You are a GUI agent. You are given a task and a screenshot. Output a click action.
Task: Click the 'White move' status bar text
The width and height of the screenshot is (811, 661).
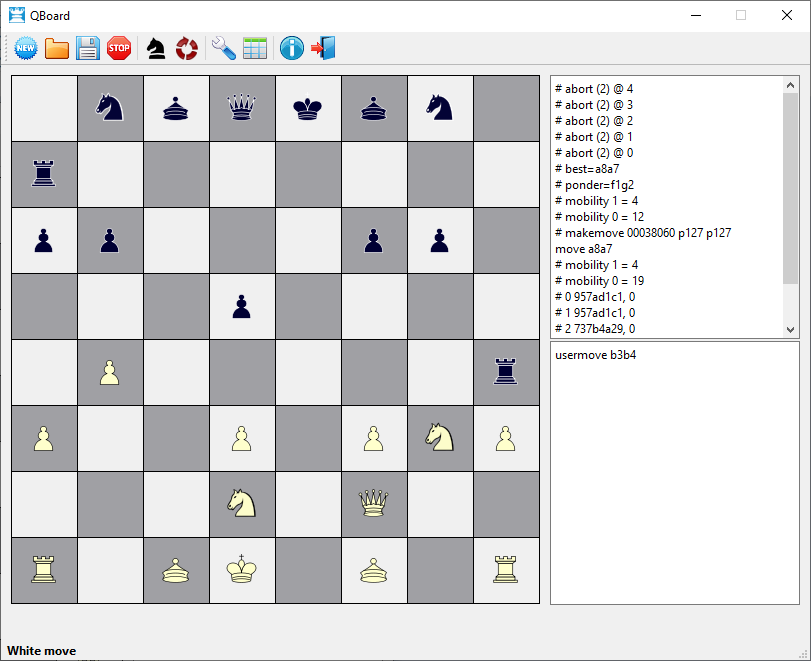coord(41,651)
